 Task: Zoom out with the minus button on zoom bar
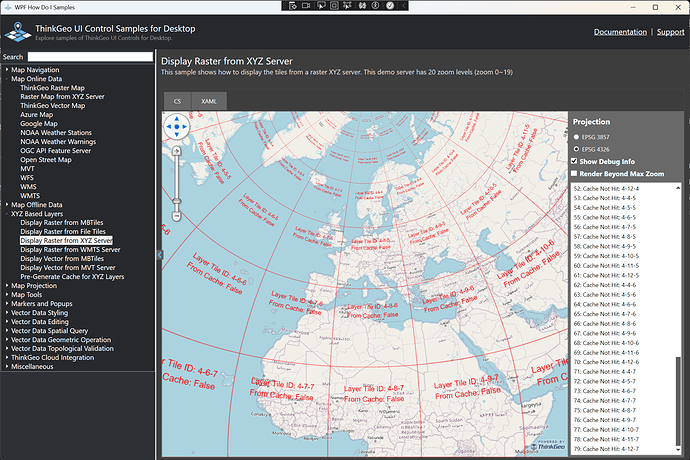coord(176,216)
